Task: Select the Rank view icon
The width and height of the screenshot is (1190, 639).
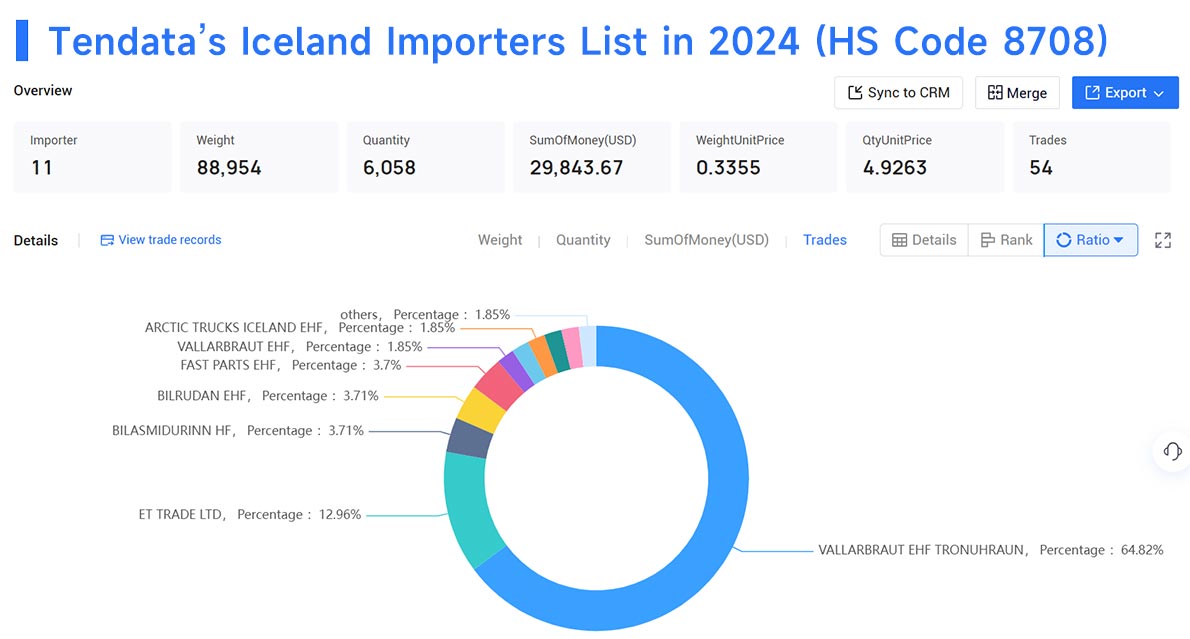Action: pyautogui.click(x=988, y=240)
